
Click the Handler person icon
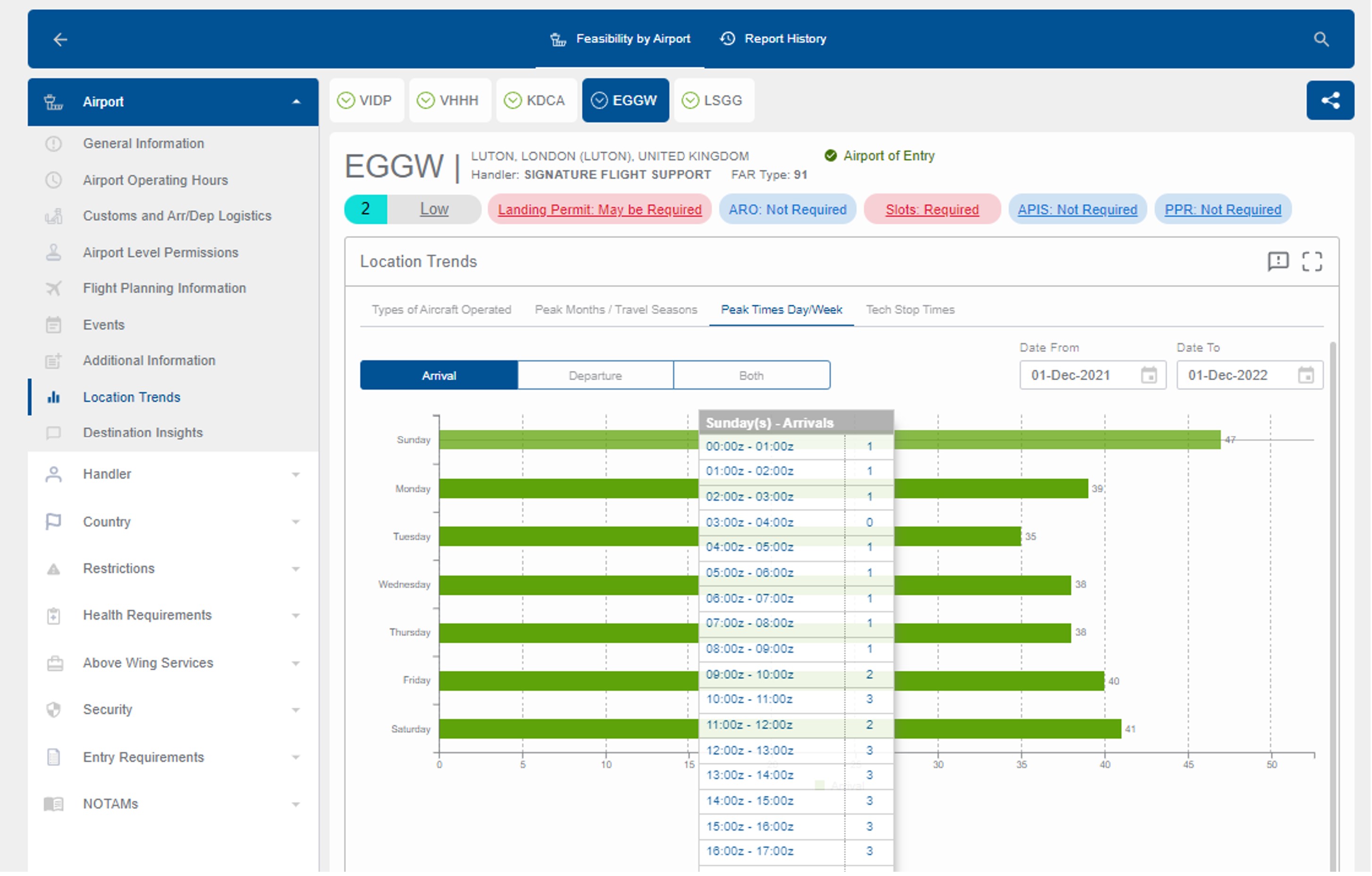click(x=53, y=475)
